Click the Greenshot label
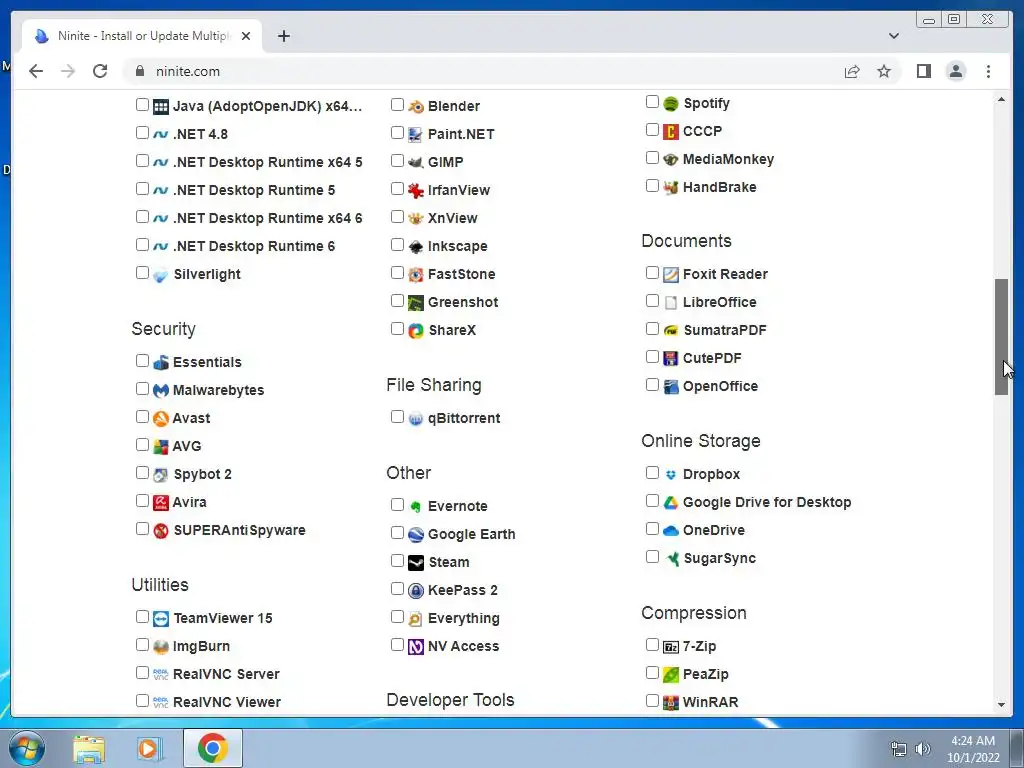Image resolution: width=1024 pixels, height=768 pixels. pyautogui.click(x=463, y=302)
